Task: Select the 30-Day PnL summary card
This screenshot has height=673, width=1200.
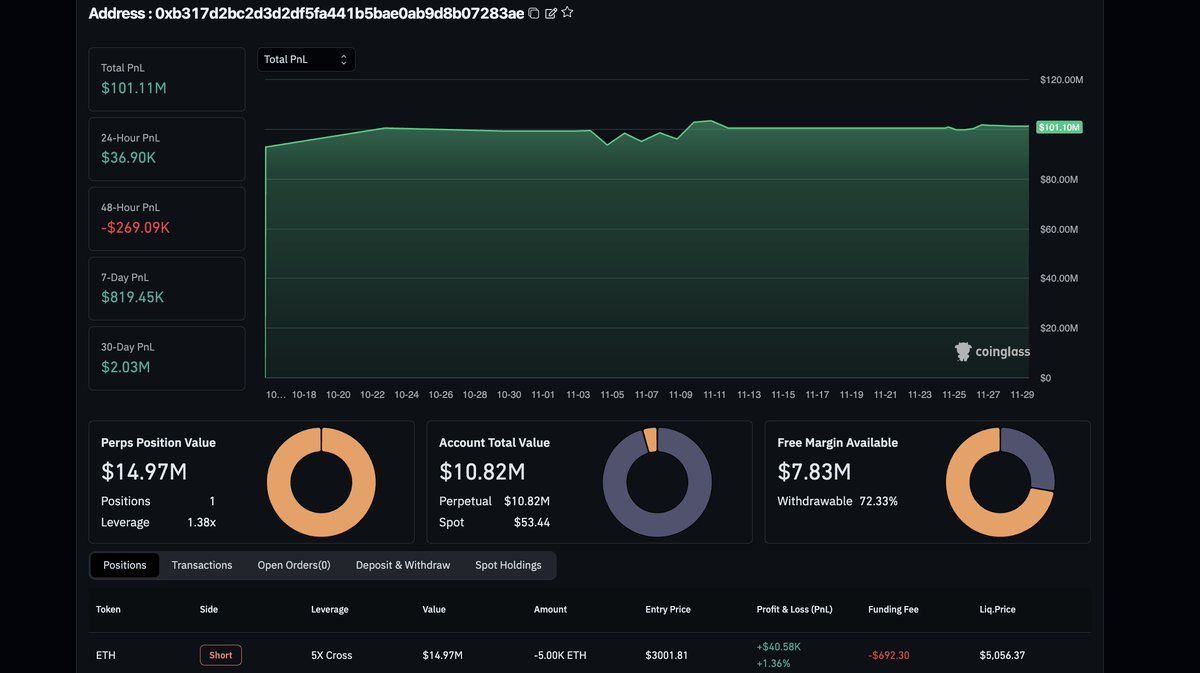Action: [166, 357]
